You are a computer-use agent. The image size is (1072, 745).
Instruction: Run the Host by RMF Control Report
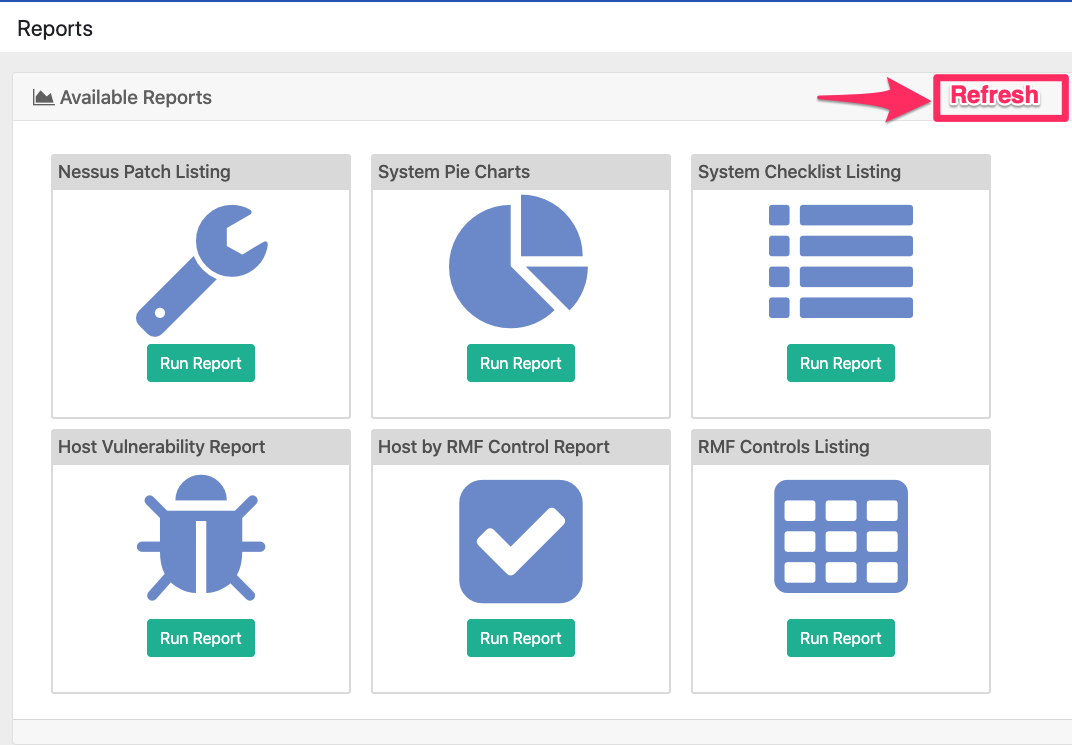point(520,637)
